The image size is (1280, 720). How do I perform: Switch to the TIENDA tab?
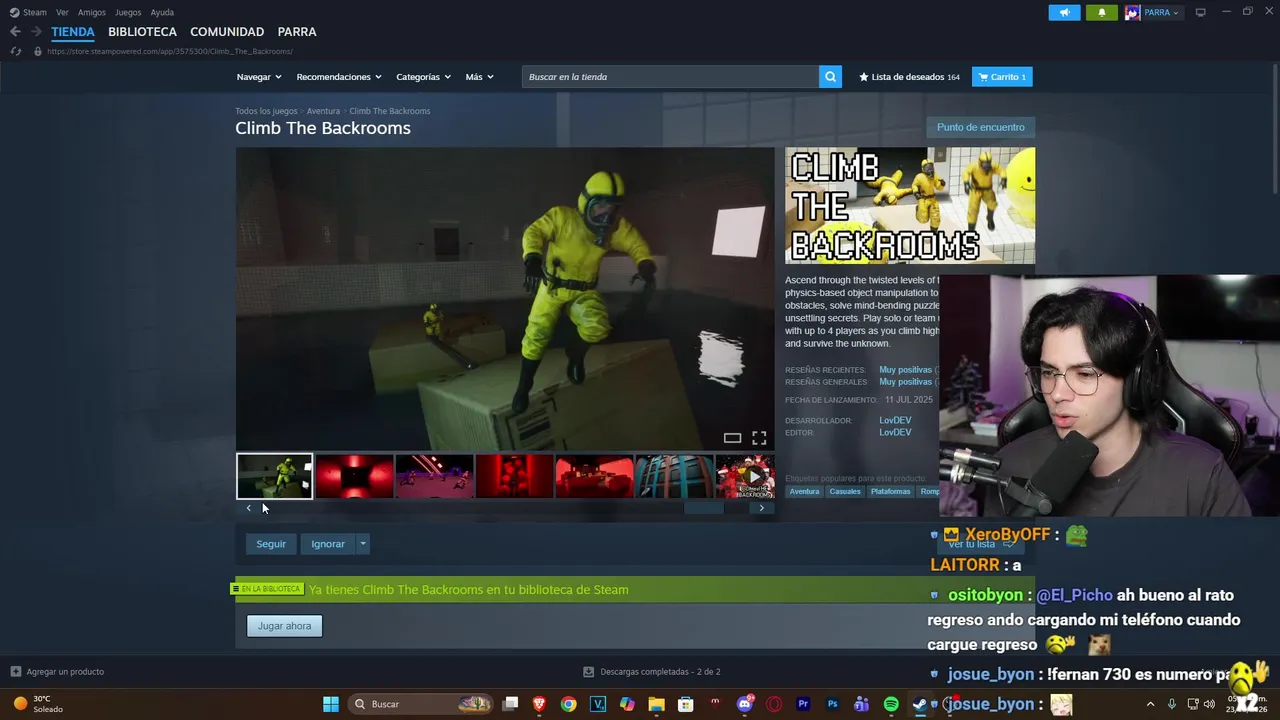point(73,32)
